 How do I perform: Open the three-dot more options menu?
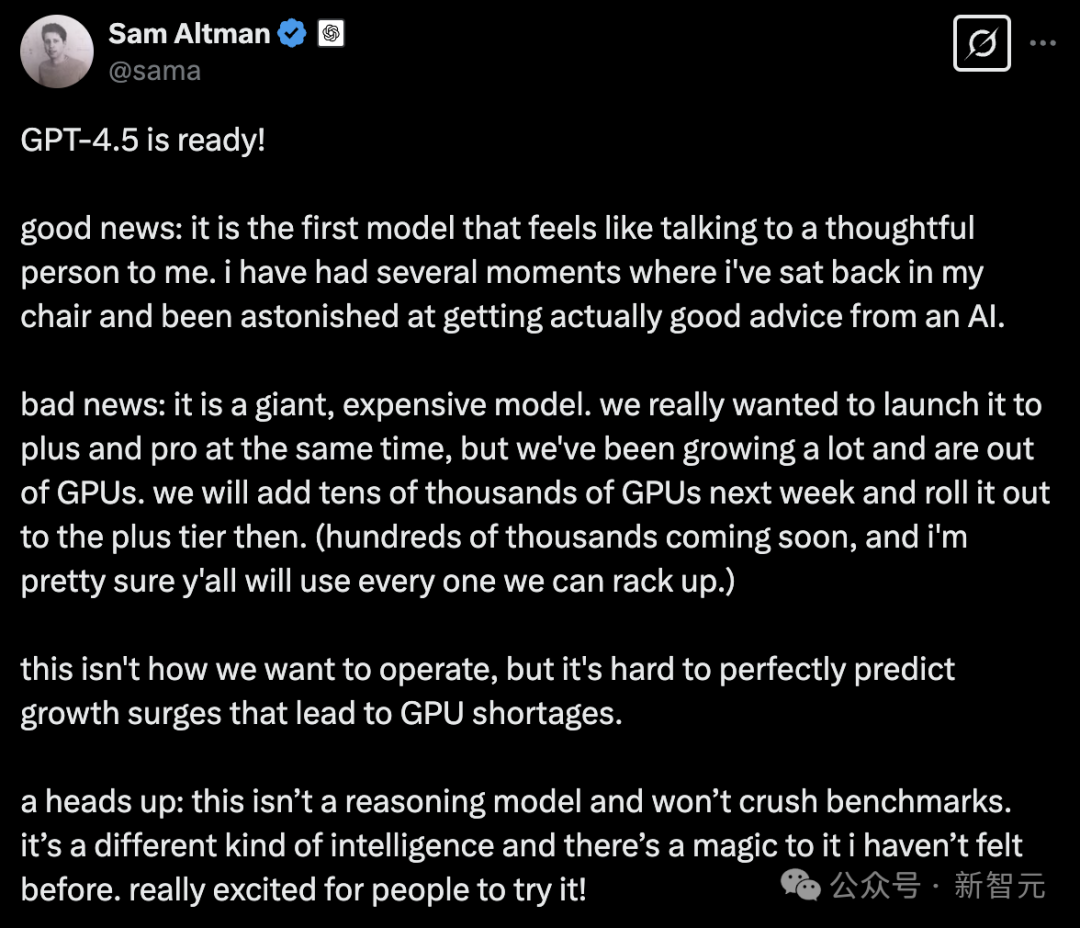[1043, 43]
